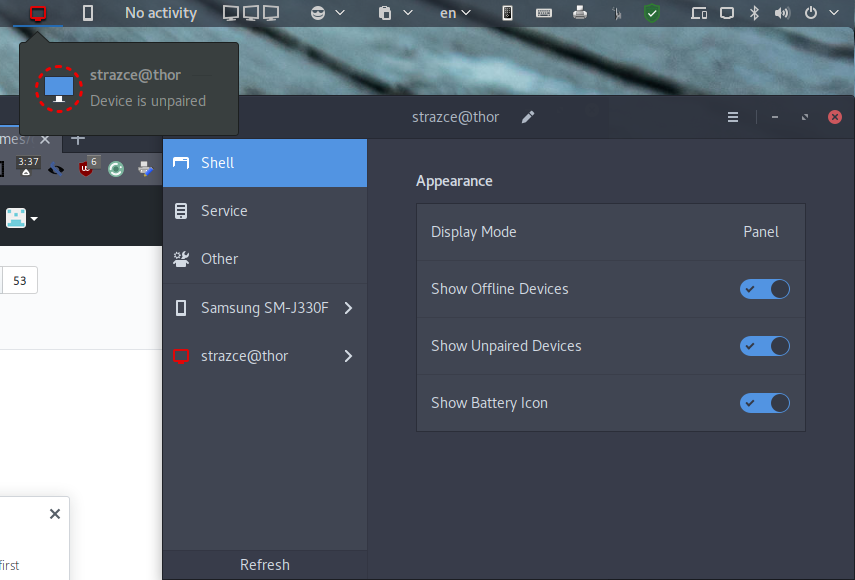Image resolution: width=855 pixels, height=580 pixels.
Task: Click the blue monitor icon in the device popup
Action: 59,89
